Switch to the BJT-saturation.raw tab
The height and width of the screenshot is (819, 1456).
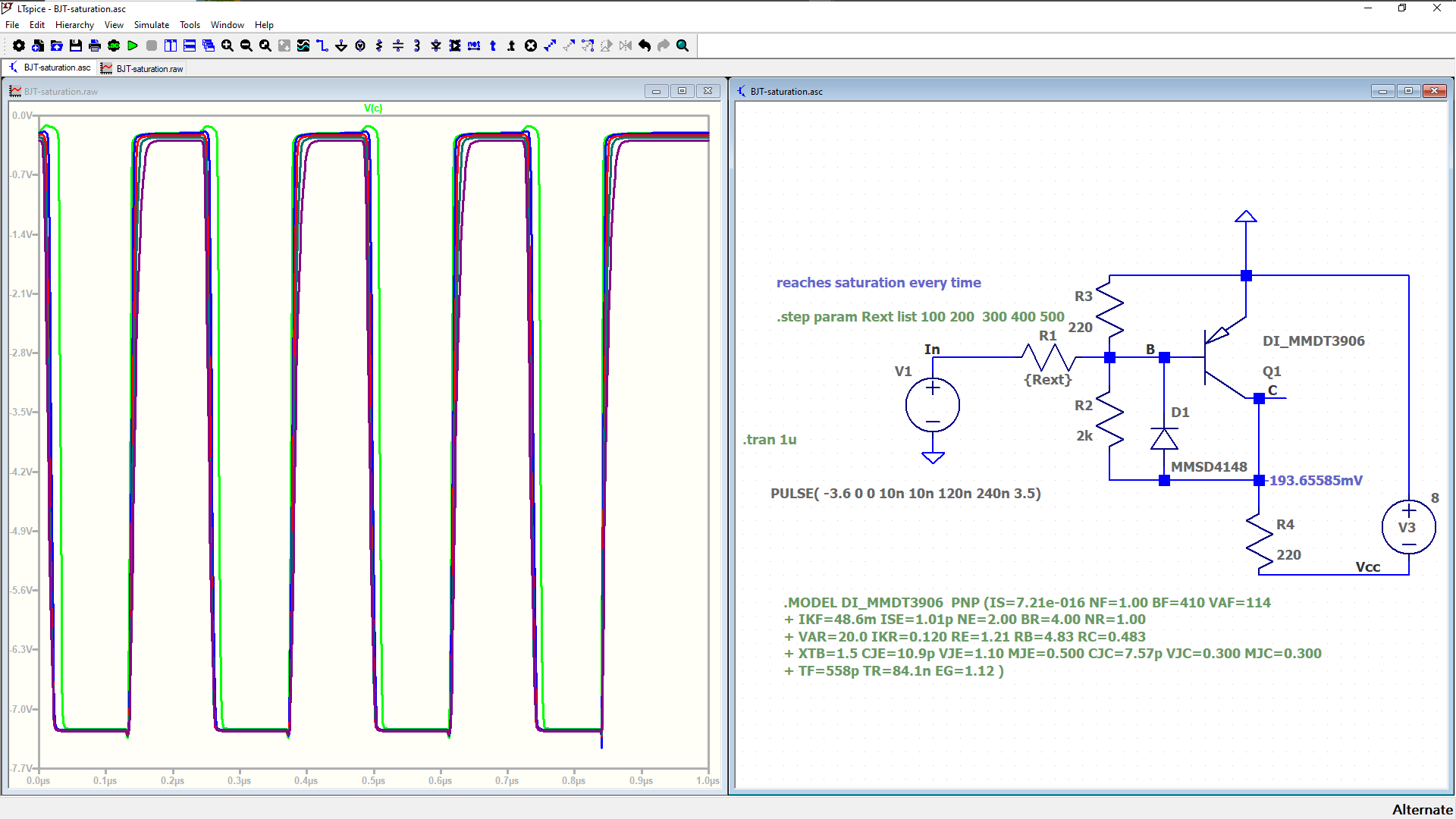coord(142,68)
